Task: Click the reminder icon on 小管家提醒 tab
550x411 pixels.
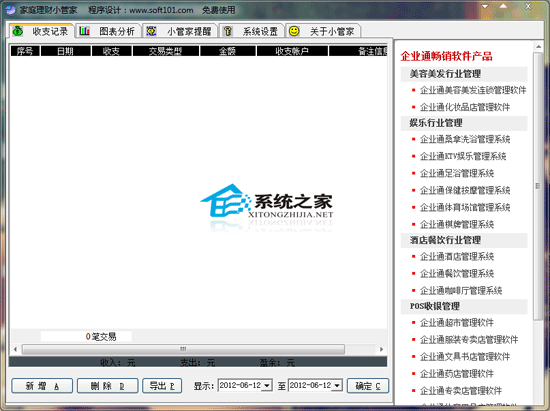Action: pos(151,31)
